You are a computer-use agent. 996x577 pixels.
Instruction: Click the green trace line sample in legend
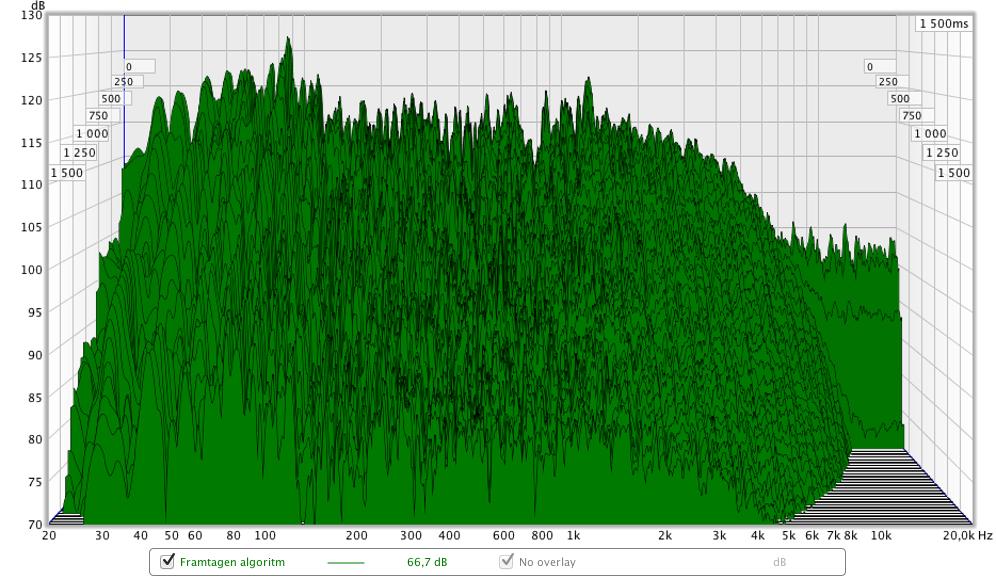(346, 563)
